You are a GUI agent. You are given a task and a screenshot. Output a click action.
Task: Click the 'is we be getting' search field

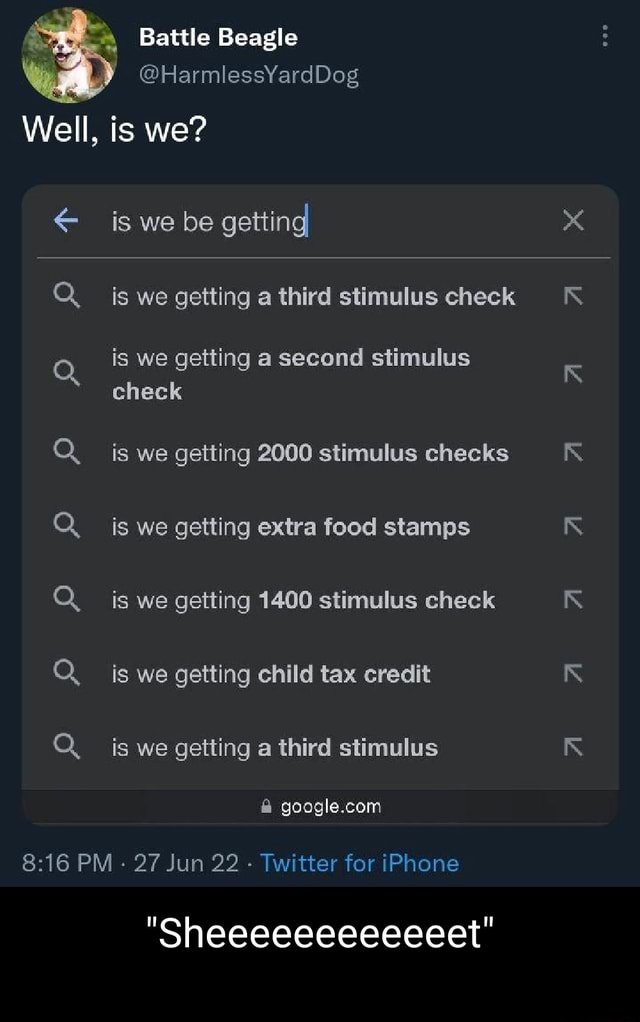pos(300,221)
